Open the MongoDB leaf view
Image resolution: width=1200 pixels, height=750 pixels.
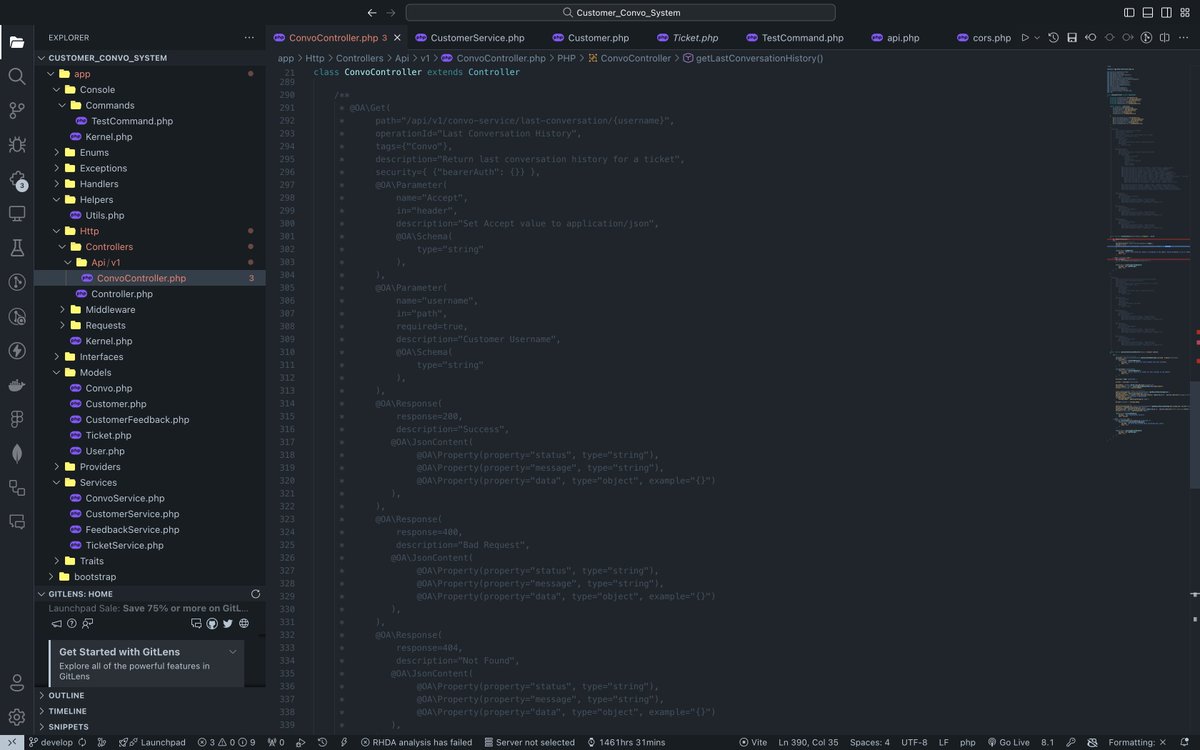click(x=16, y=453)
